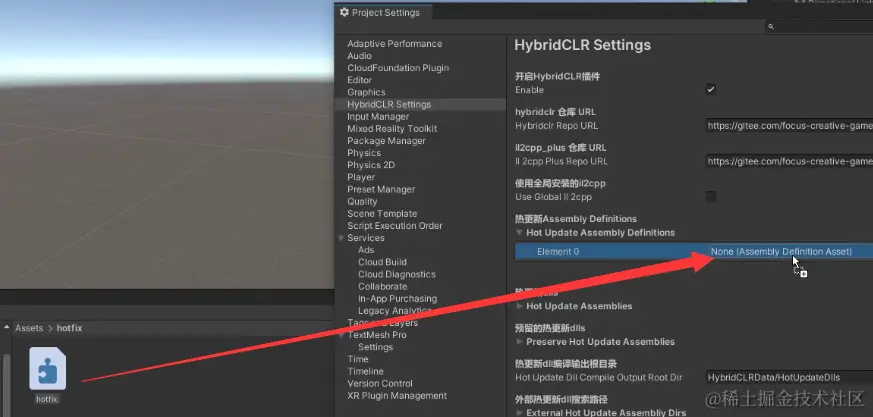Collapse Hot Update Assembly Definitions foldout
This screenshot has width=873, height=417.
click(519, 232)
